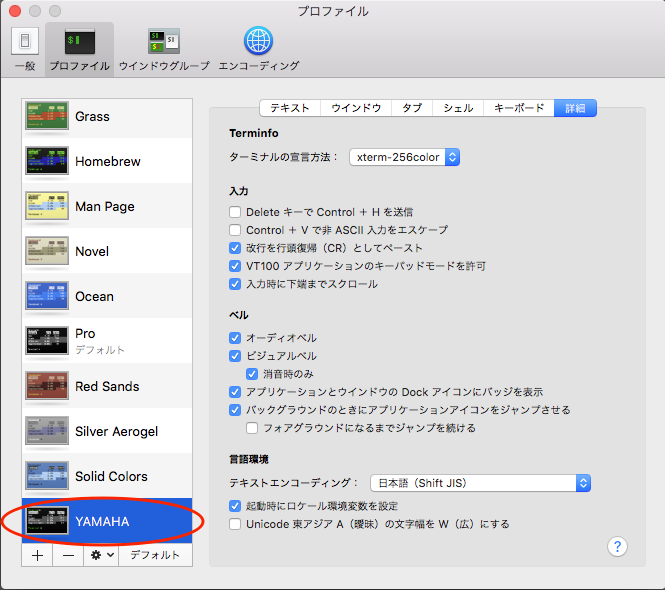Switch to the ウインドウ tab
This screenshot has height=590, width=665.
coord(356,108)
